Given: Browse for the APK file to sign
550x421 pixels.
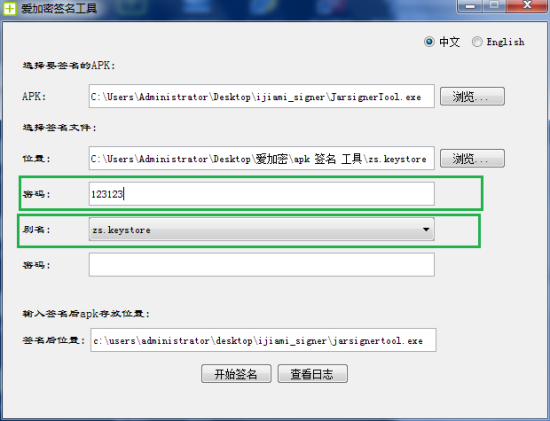Looking at the screenshot, I should 472,96.
